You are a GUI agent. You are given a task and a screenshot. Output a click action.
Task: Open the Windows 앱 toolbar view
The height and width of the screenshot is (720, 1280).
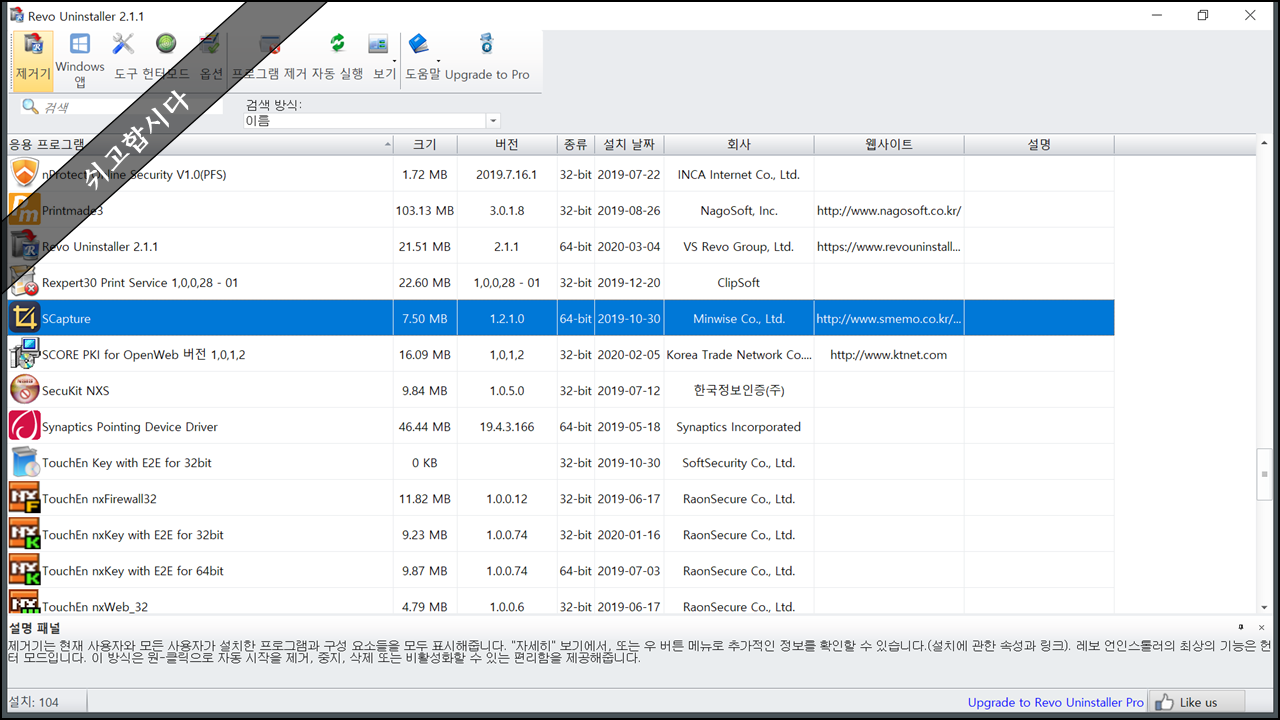(80, 60)
